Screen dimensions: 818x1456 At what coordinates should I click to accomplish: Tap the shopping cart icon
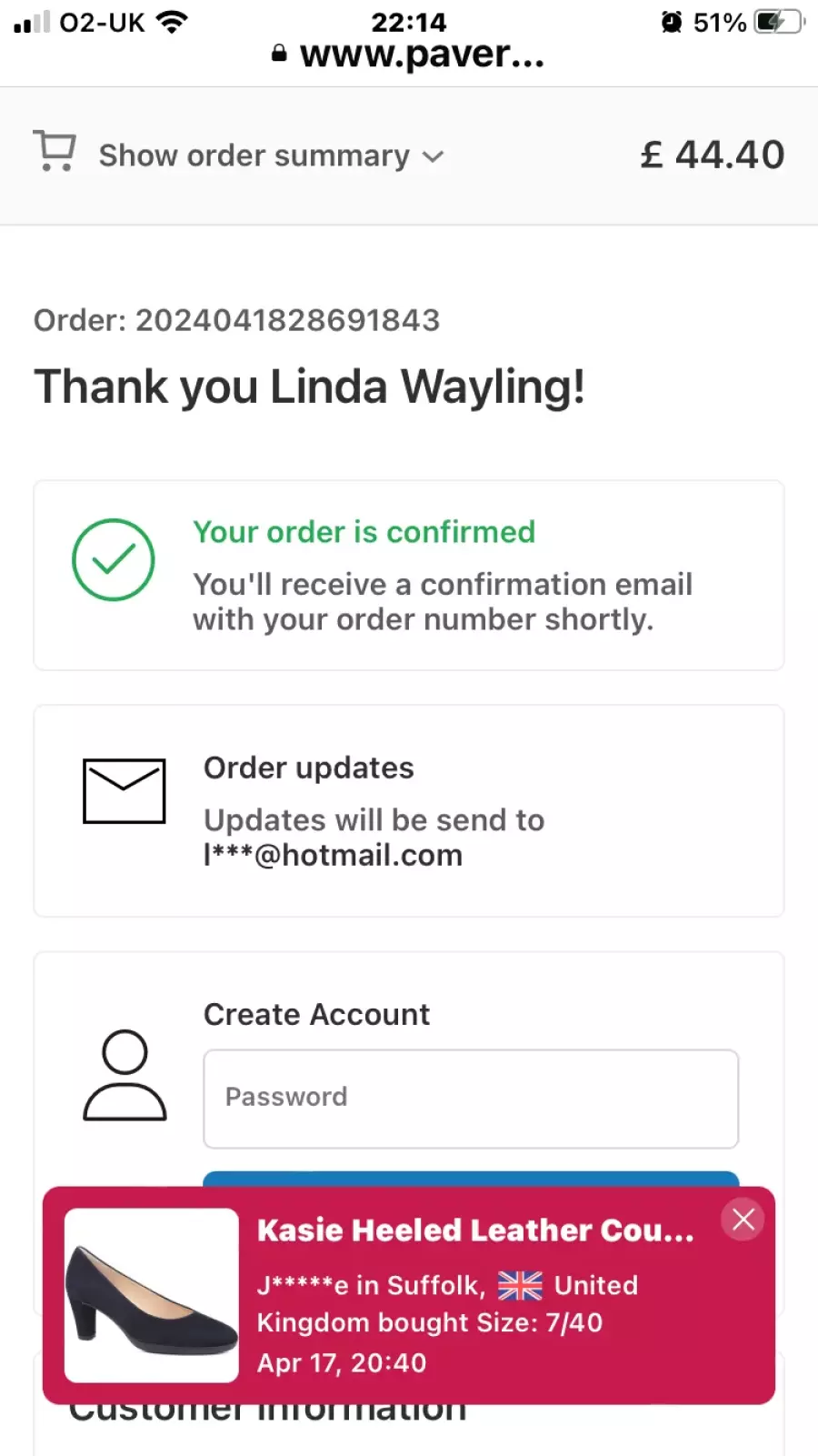55,151
